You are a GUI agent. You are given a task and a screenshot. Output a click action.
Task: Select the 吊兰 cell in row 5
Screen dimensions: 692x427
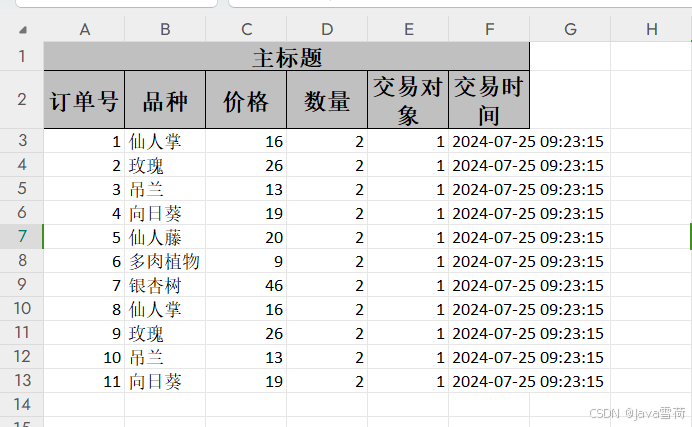[165, 189]
